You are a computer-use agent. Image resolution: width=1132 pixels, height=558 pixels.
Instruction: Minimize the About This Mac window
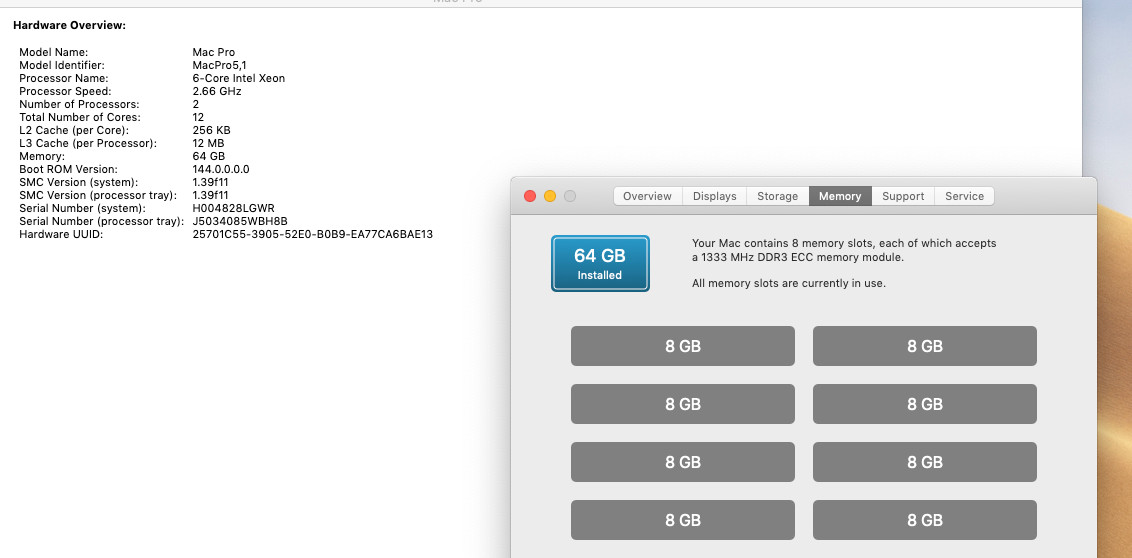(550, 196)
